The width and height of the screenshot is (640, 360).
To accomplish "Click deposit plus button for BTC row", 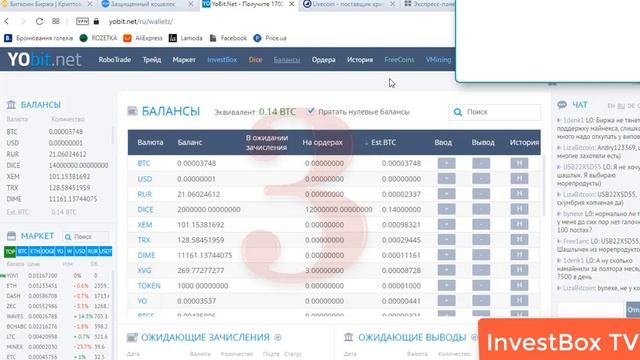I will [447, 163].
